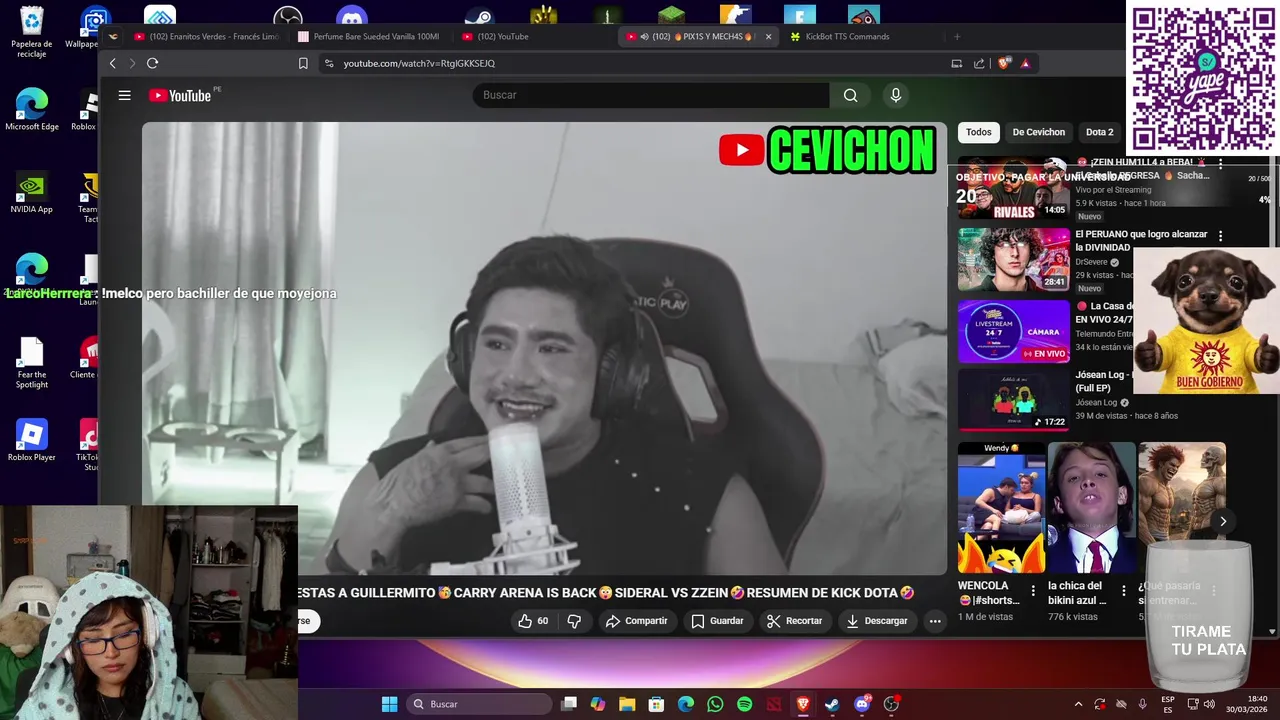Open Discord from the taskbar
The image size is (1280, 720).
pyautogui.click(x=862, y=704)
